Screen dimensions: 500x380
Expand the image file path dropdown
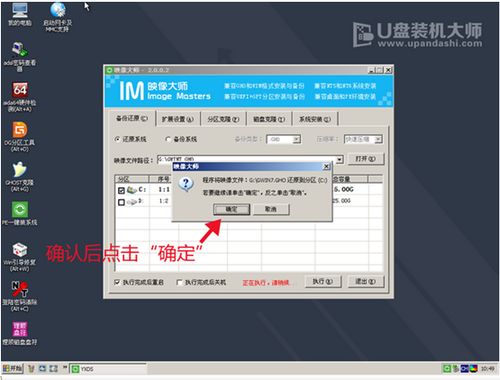[339, 159]
